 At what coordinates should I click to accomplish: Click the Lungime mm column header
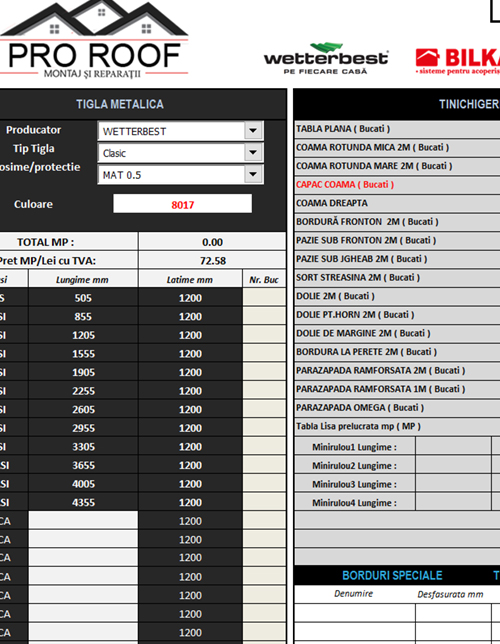pyautogui.click(x=83, y=279)
